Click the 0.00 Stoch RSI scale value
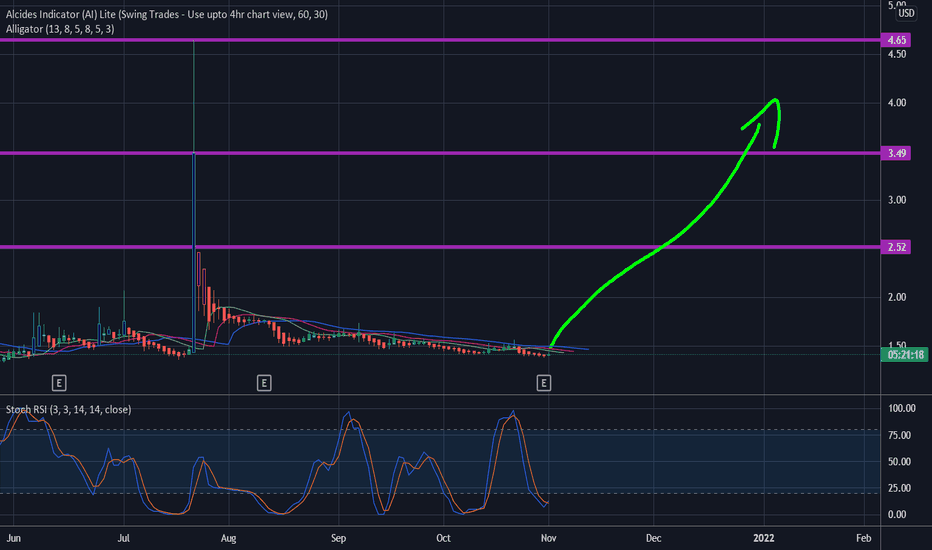 pos(897,515)
